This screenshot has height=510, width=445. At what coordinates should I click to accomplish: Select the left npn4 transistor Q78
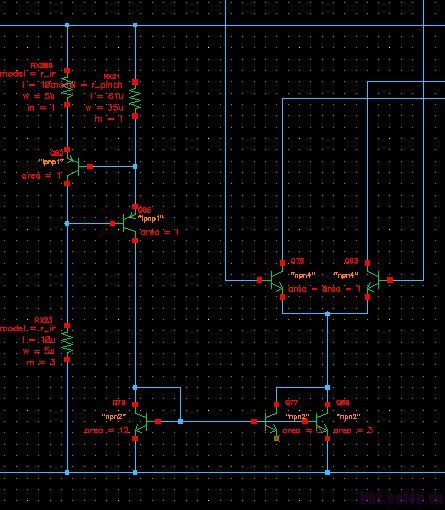tap(273, 280)
